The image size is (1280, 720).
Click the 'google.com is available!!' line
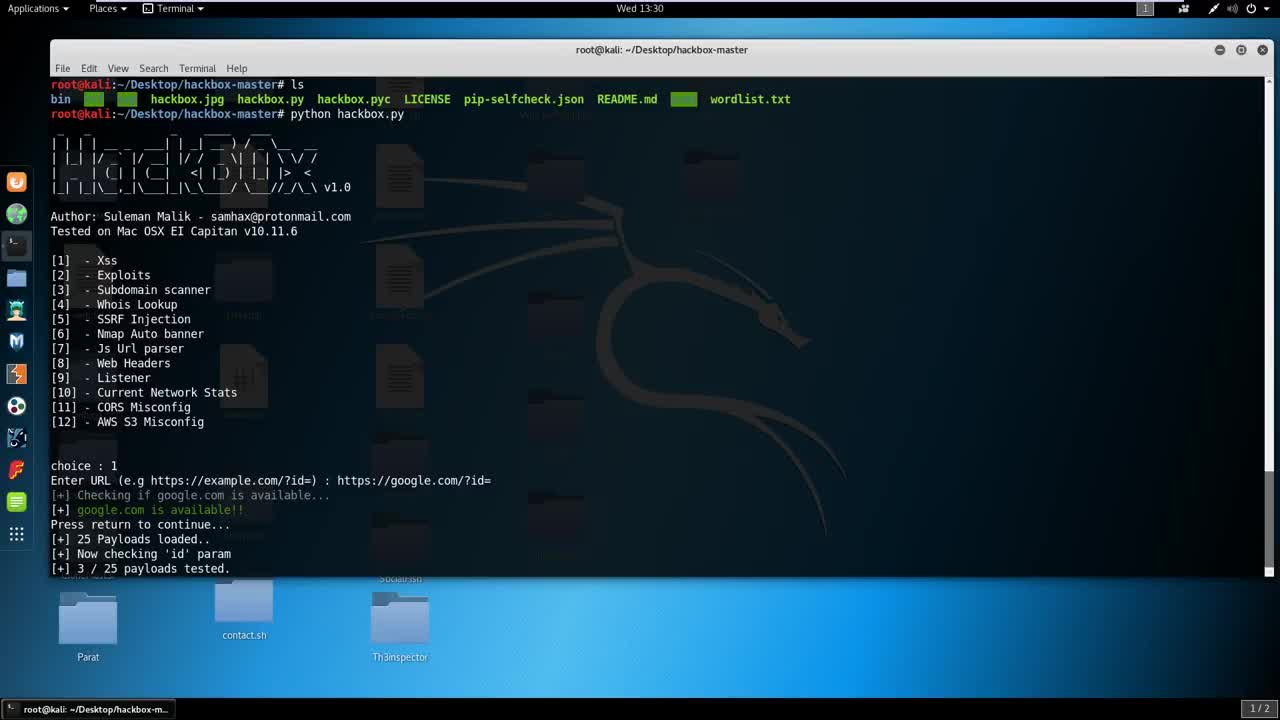click(147, 510)
